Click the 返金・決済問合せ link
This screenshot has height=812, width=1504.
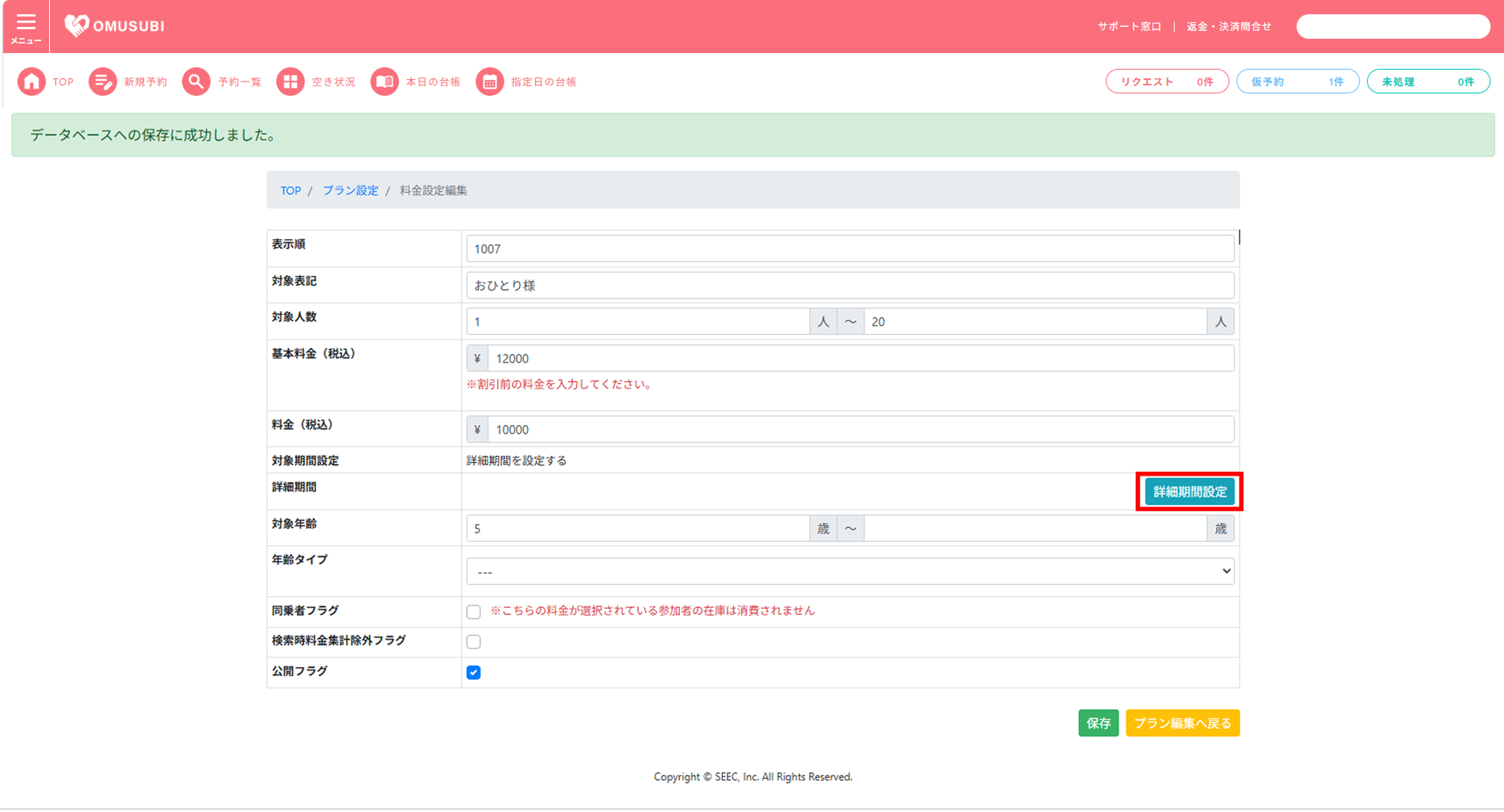point(1229,26)
